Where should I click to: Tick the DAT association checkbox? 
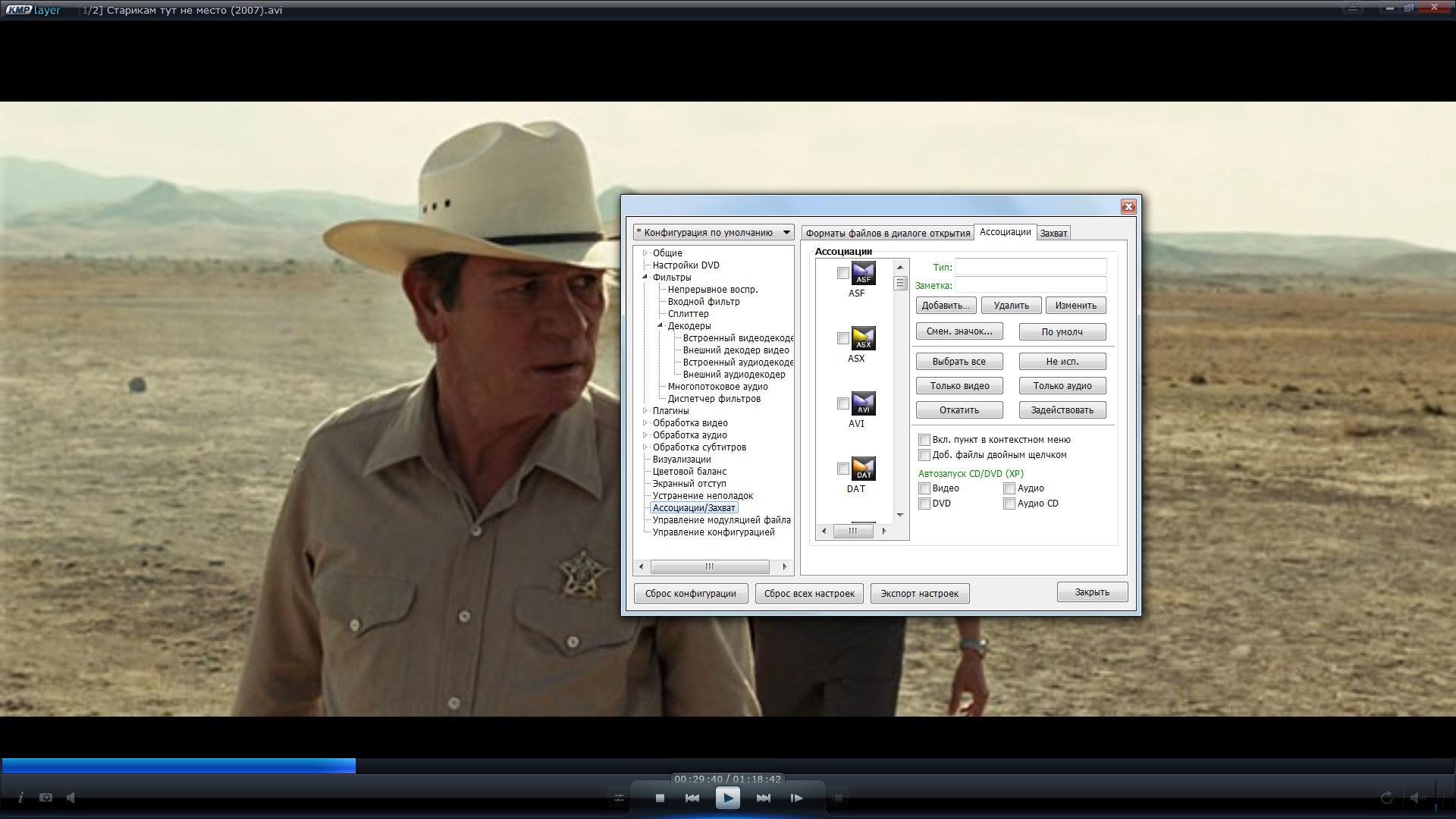[x=843, y=469]
